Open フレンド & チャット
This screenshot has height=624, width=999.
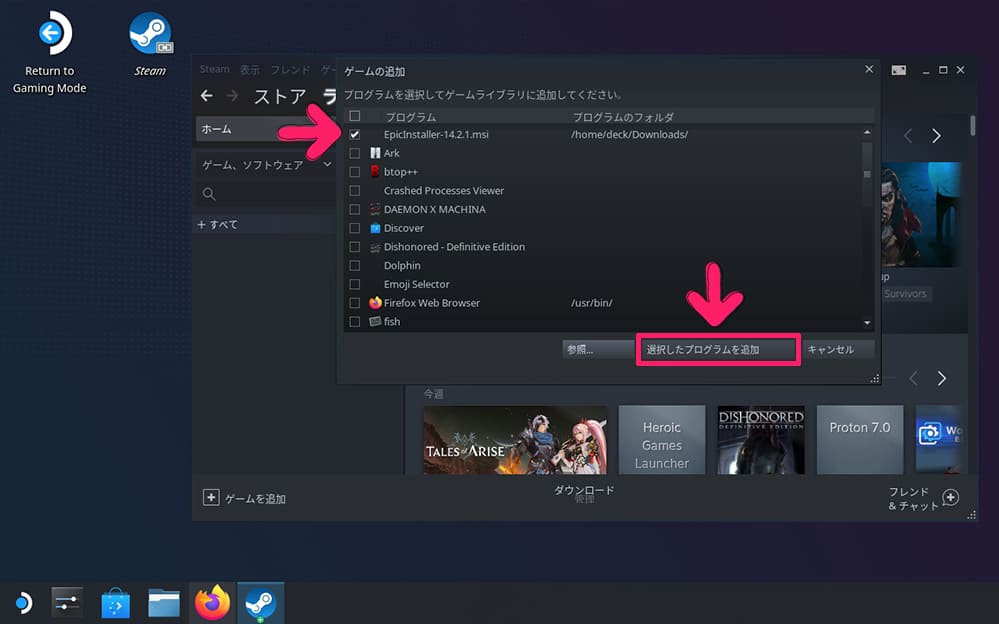click(913, 498)
